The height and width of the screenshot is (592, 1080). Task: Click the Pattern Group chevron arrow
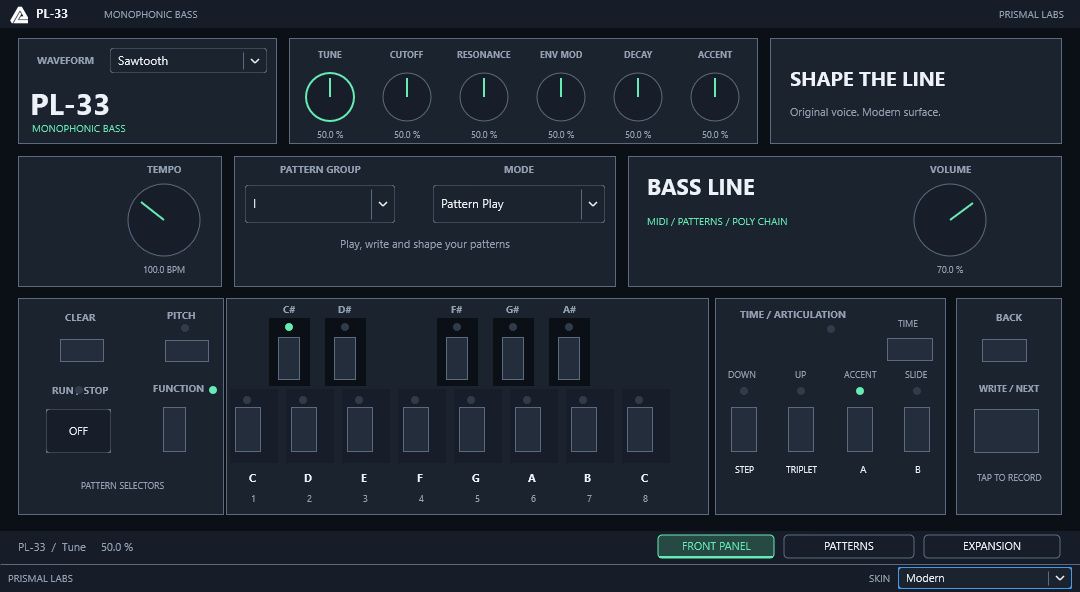coord(383,204)
